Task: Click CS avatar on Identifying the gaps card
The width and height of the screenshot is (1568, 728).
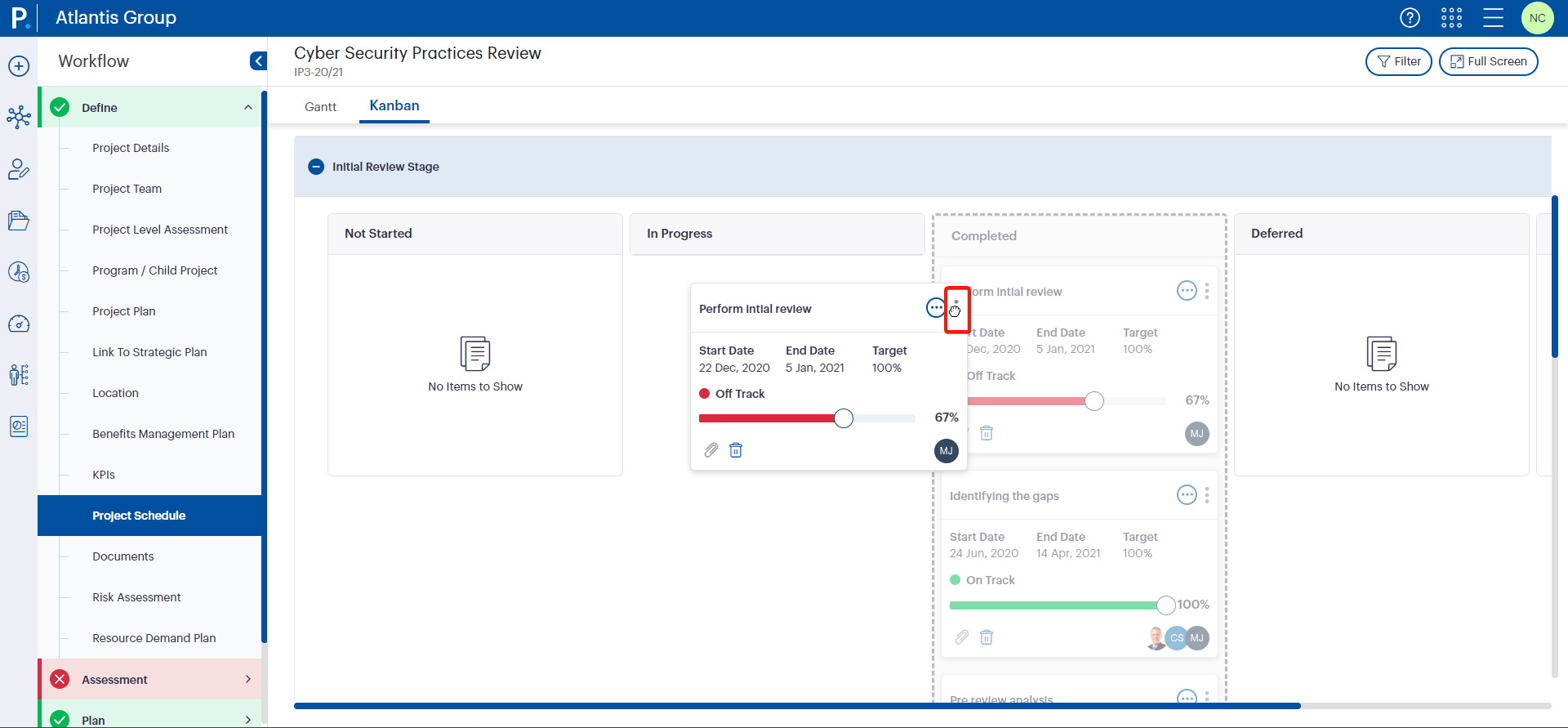Action: coord(1177,638)
